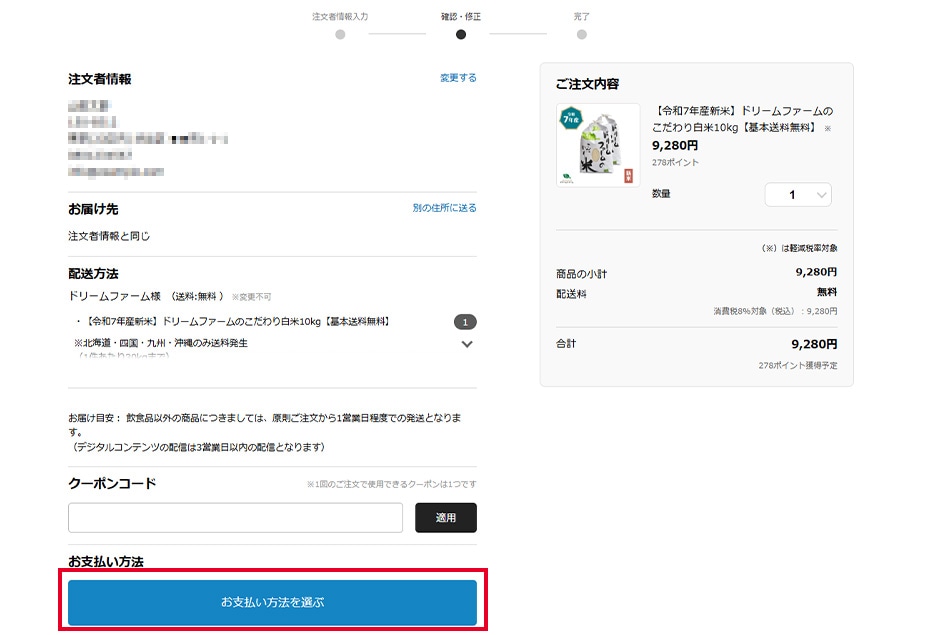Select the 注文者情報入力 step label

coord(340,17)
